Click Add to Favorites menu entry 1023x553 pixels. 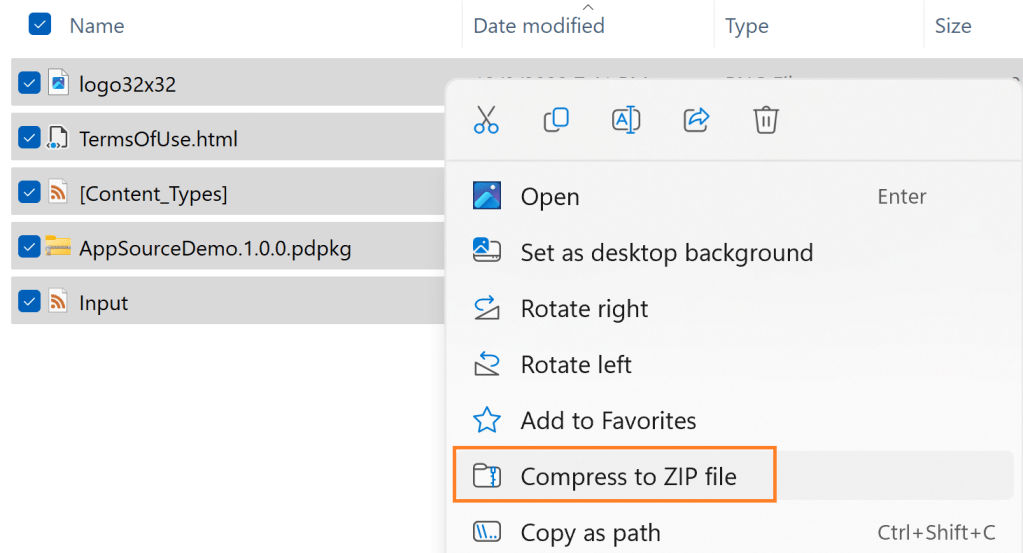point(608,421)
